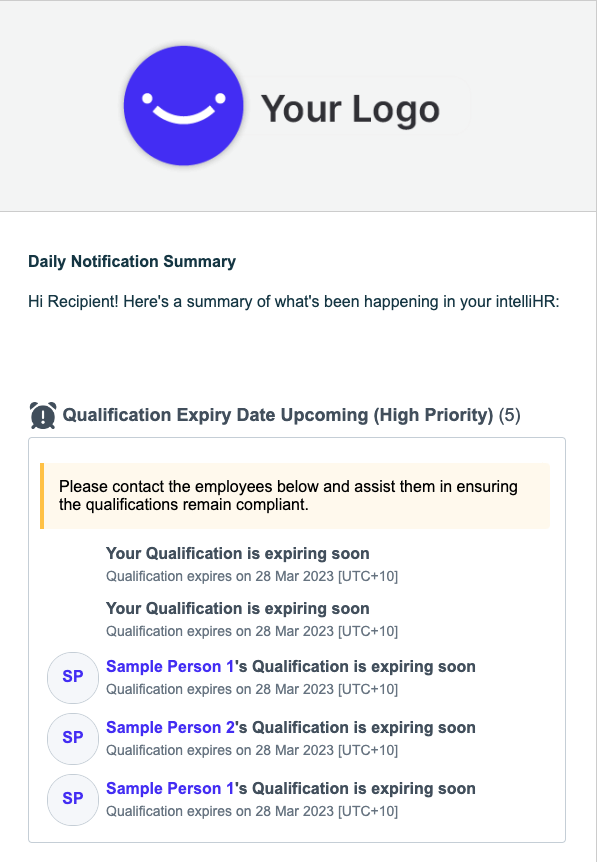Screen dimensions: 598x862
Task: Select second 'Your Qualification is expiring soon' entry
Action: coord(237,608)
